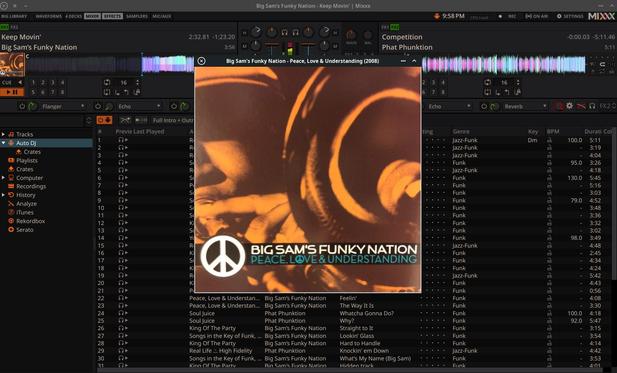Open the Reverb effect dropdown
Viewport: 617px width, 373px height.
pyautogui.click(x=525, y=106)
